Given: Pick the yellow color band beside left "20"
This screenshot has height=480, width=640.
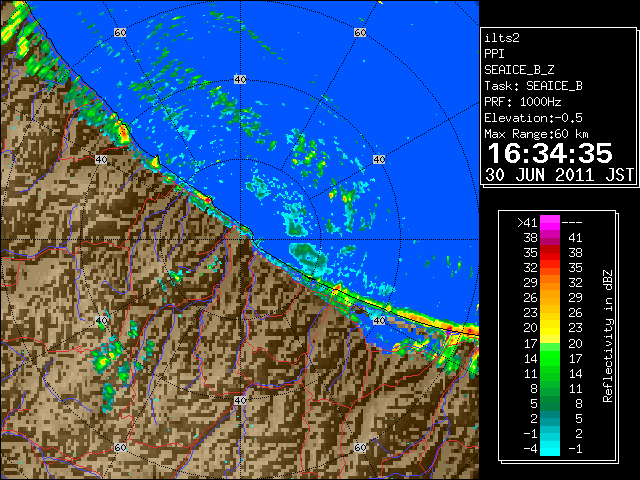Looking at the screenshot, I should [550, 328].
